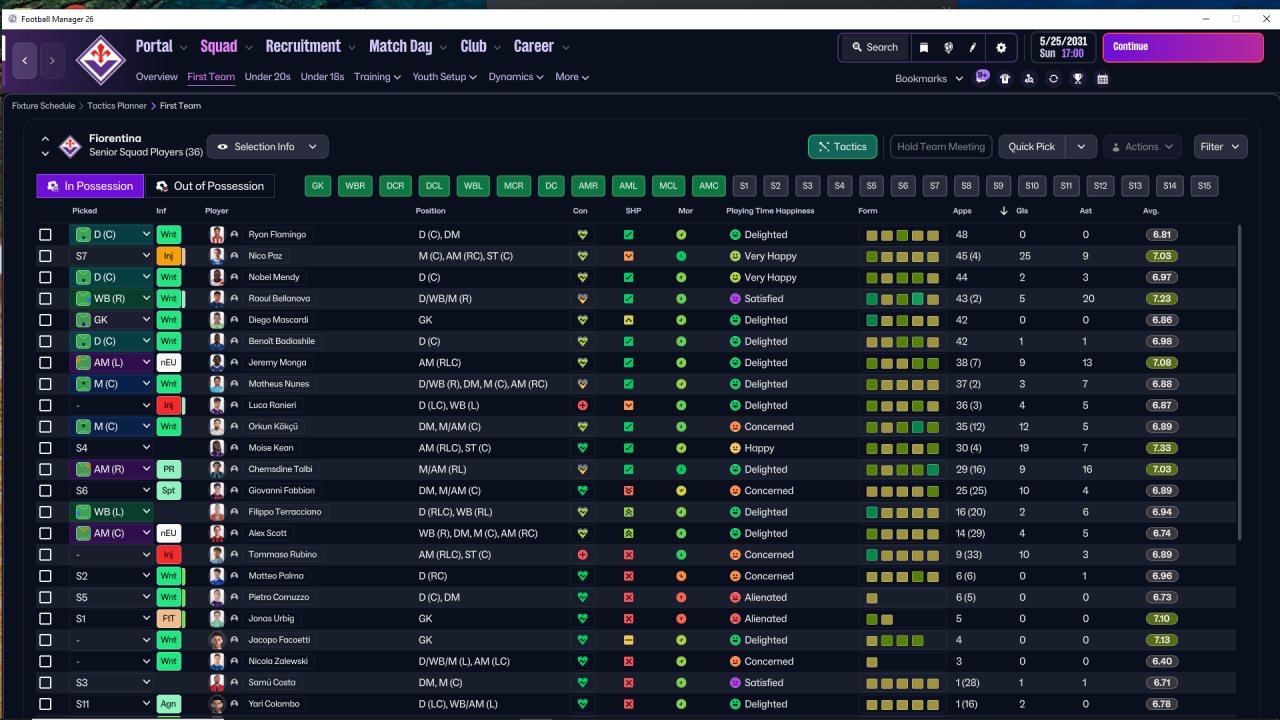Open the Overview tab
Viewport: 1280px width, 720px height.
[x=157, y=77]
